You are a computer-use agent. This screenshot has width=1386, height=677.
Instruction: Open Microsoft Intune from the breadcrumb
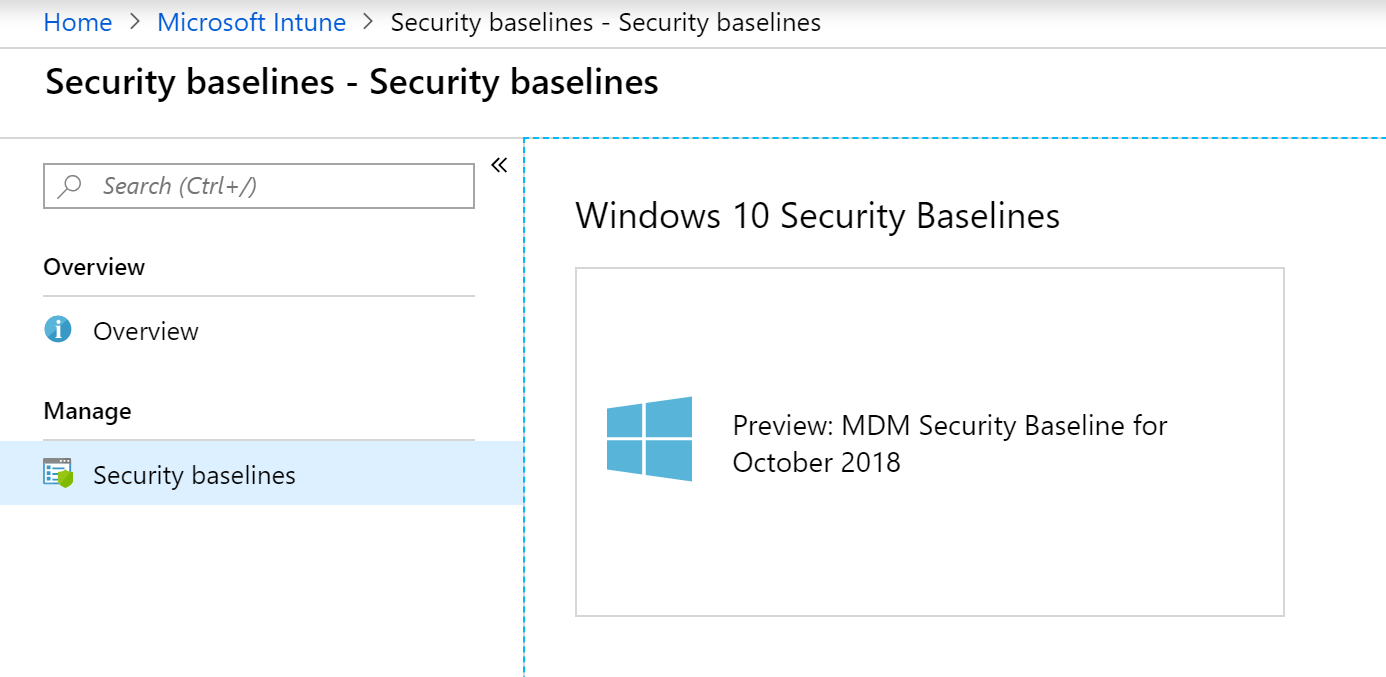251,22
